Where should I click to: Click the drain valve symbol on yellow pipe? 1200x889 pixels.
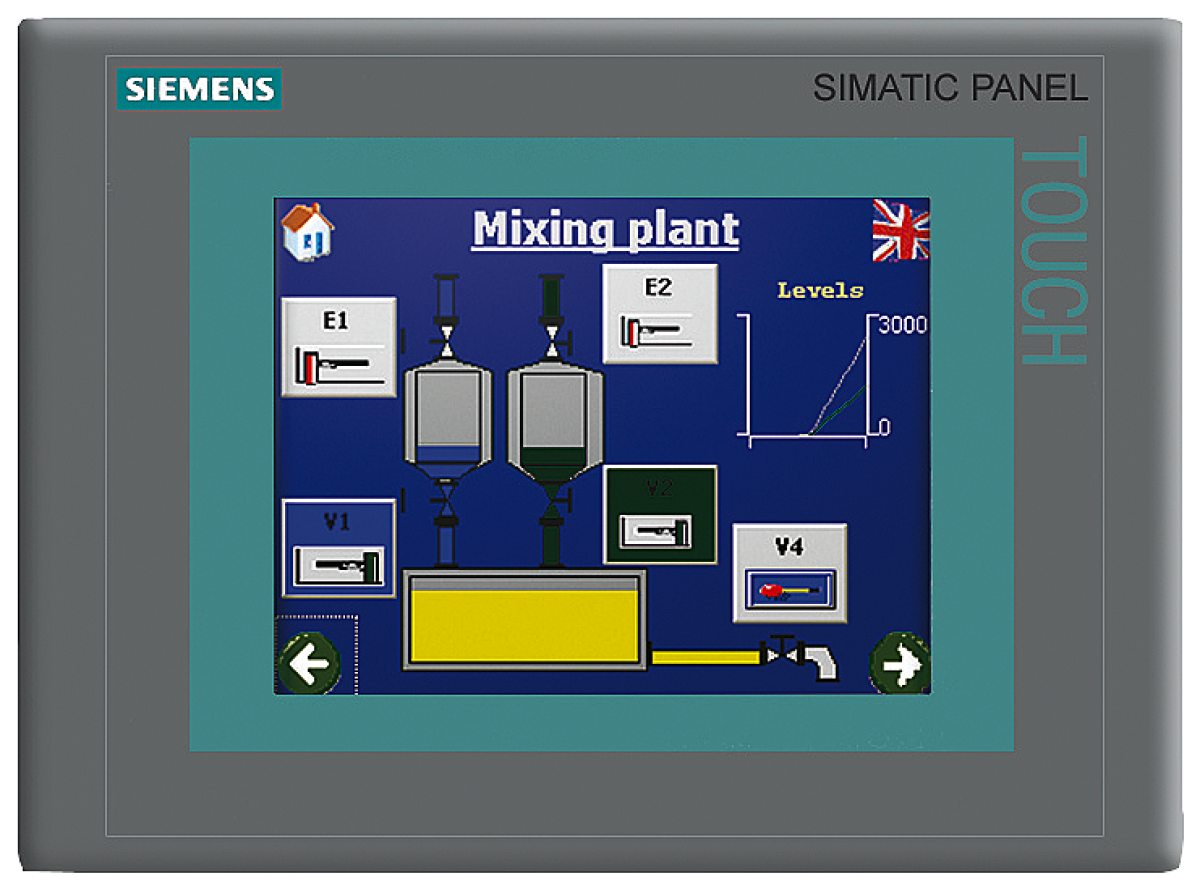781,653
